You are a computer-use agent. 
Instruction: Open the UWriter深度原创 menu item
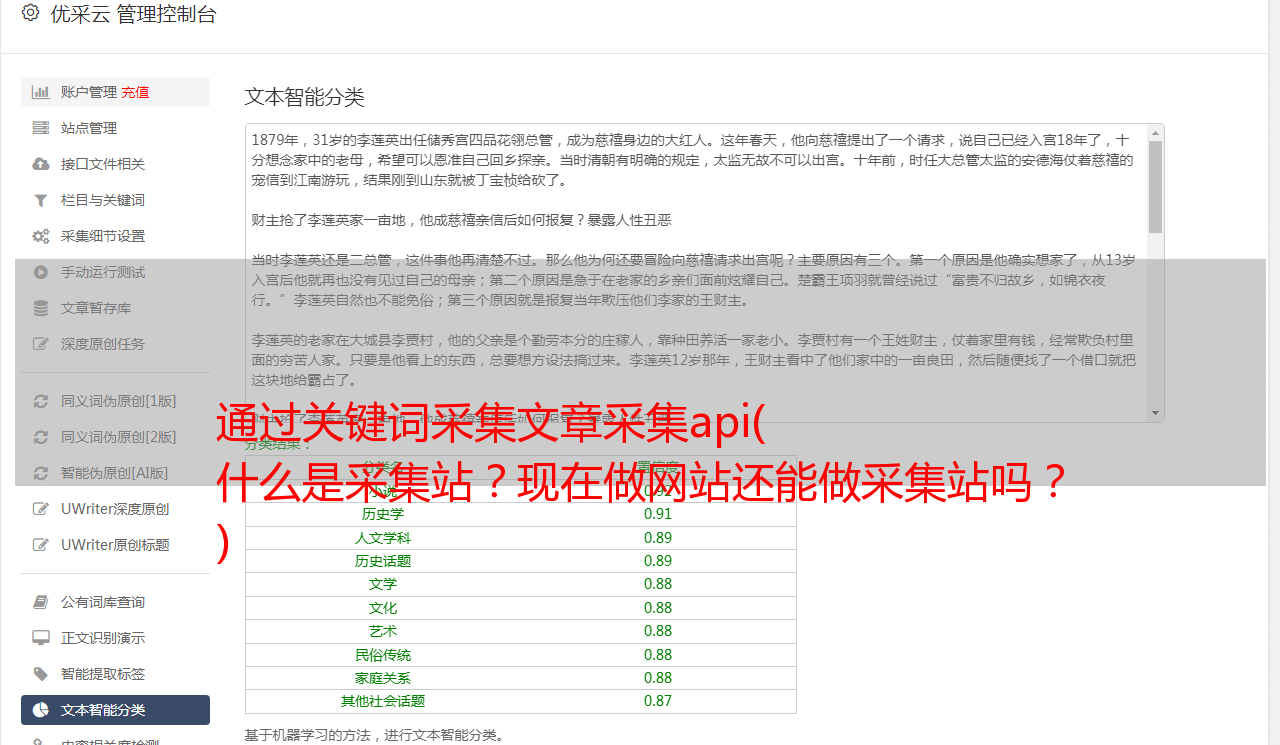click(114, 509)
